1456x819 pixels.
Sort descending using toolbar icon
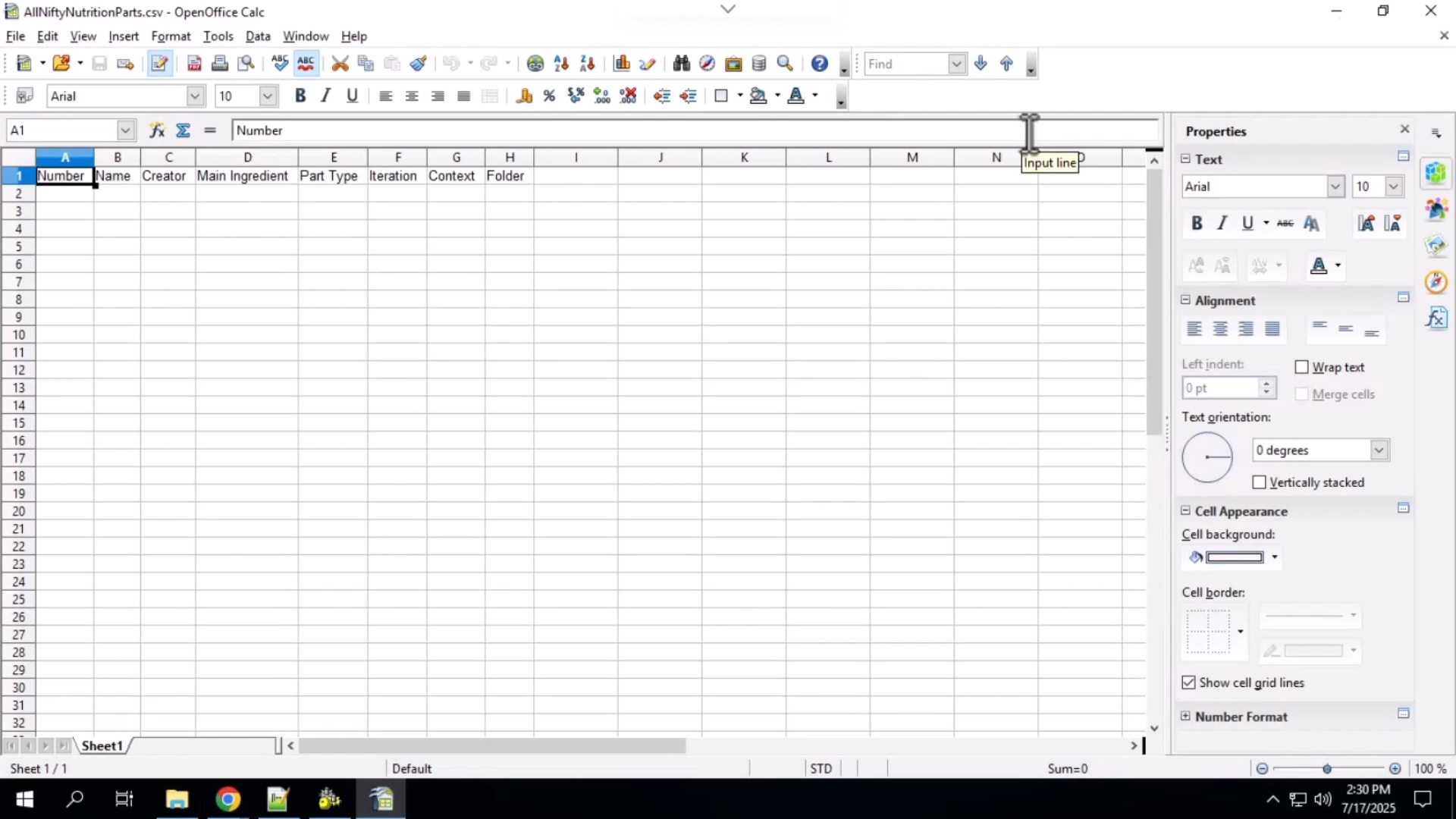click(x=587, y=64)
